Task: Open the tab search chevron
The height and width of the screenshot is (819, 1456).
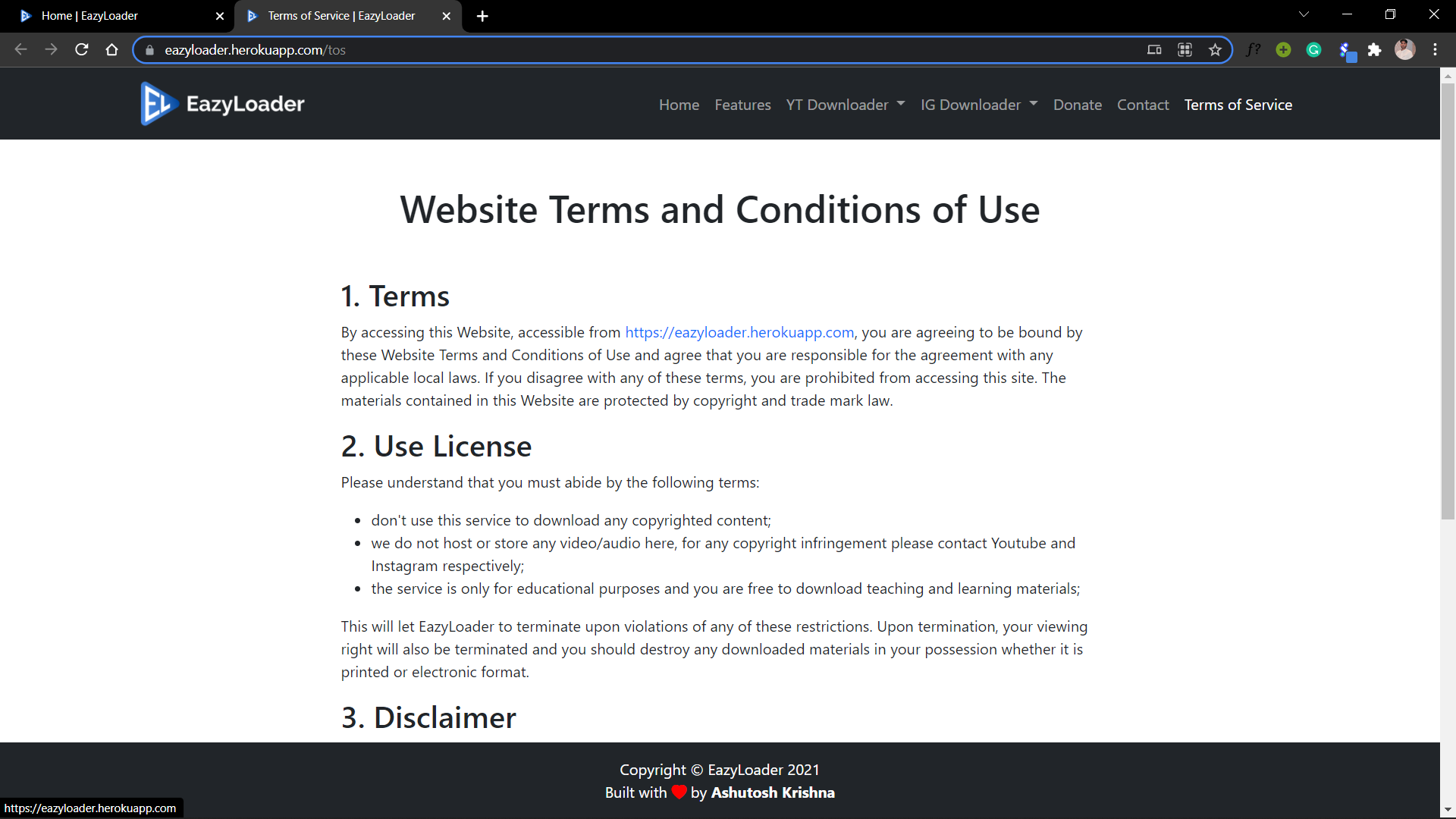Action: click(1304, 14)
